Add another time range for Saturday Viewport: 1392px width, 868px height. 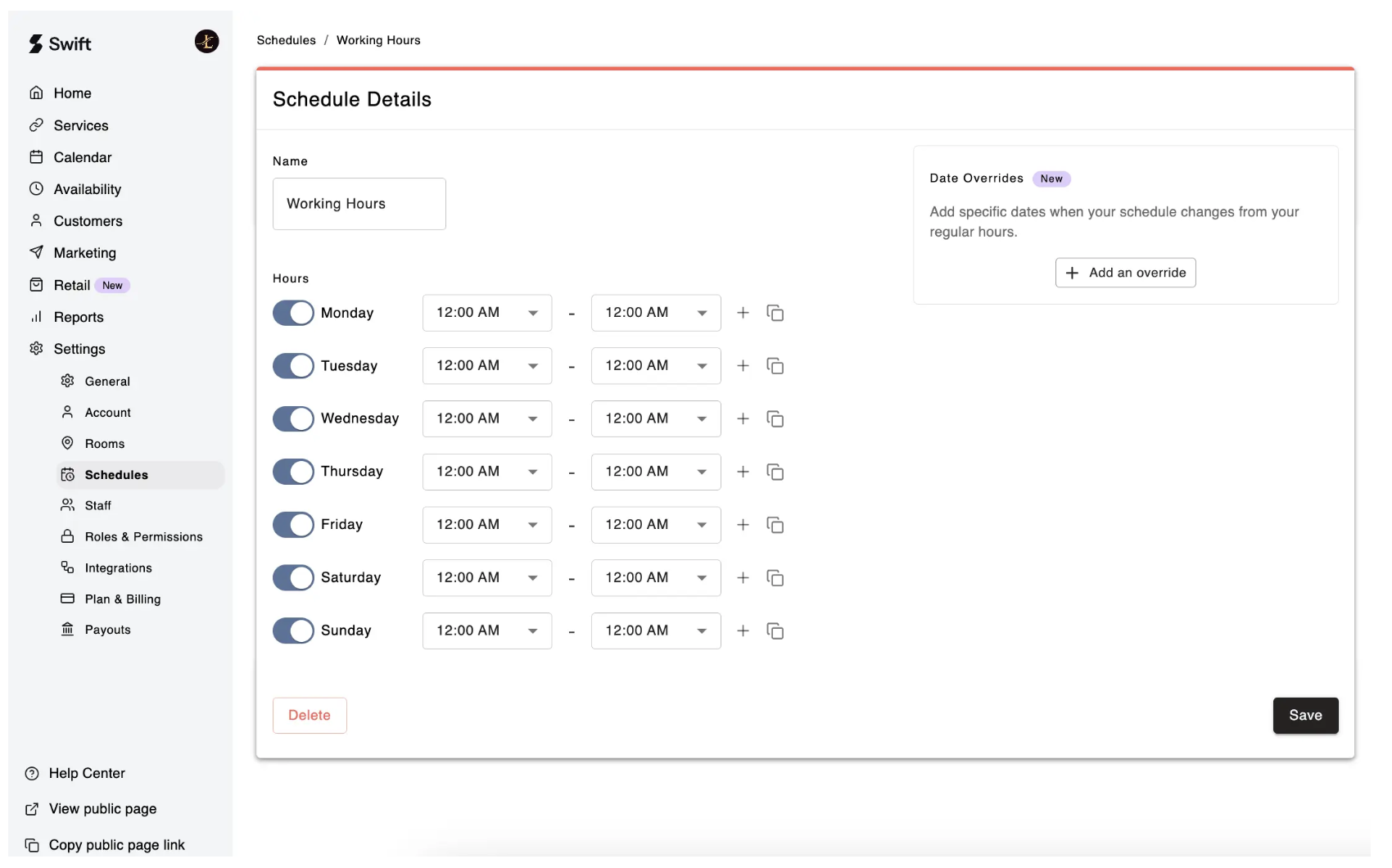[x=743, y=578]
